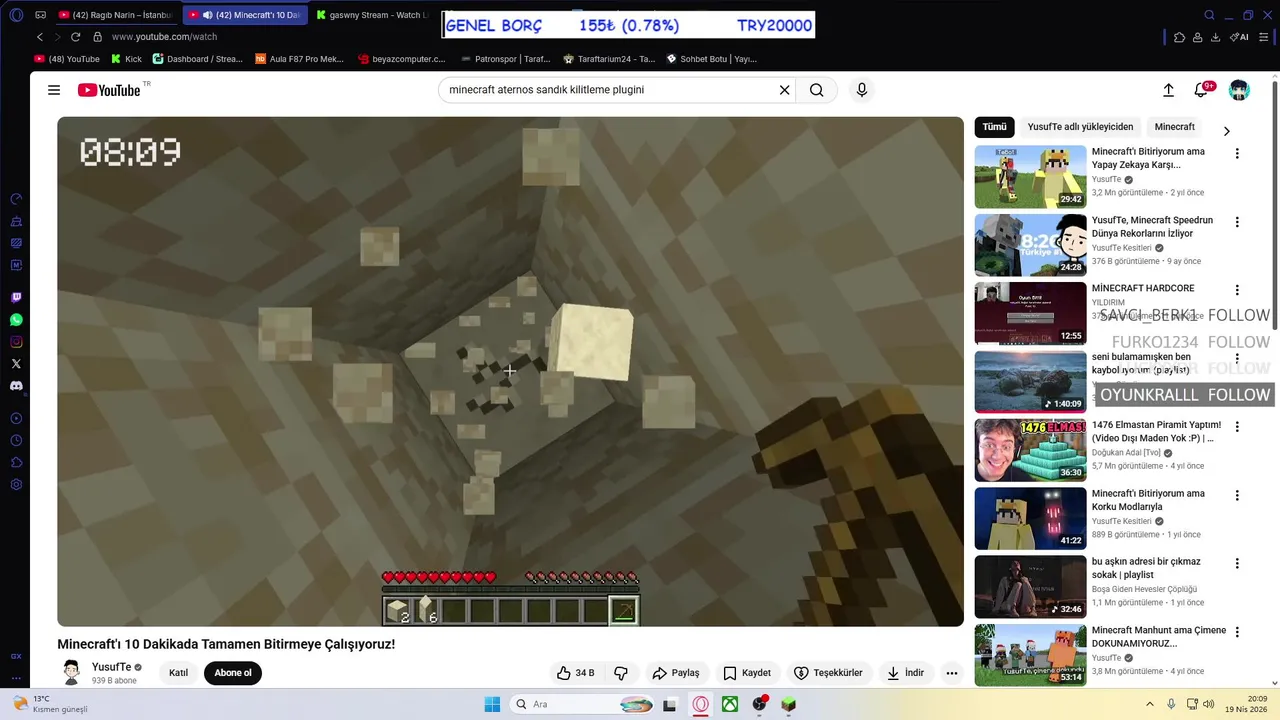The height and width of the screenshot is (720, 1280).
Task: Select the Minecraft'ı 10 Dakikada tab
Action: (x=245, y=15)
